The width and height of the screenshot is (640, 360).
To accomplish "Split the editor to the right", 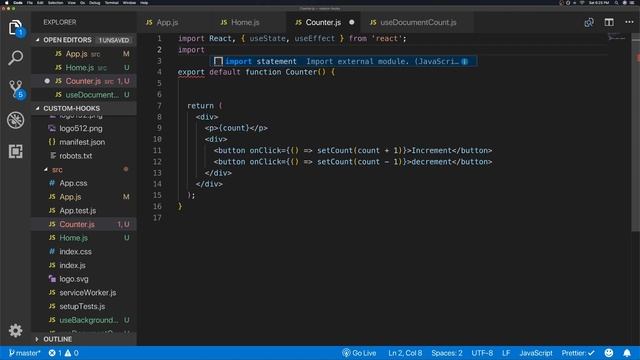I will click(609, 22).
